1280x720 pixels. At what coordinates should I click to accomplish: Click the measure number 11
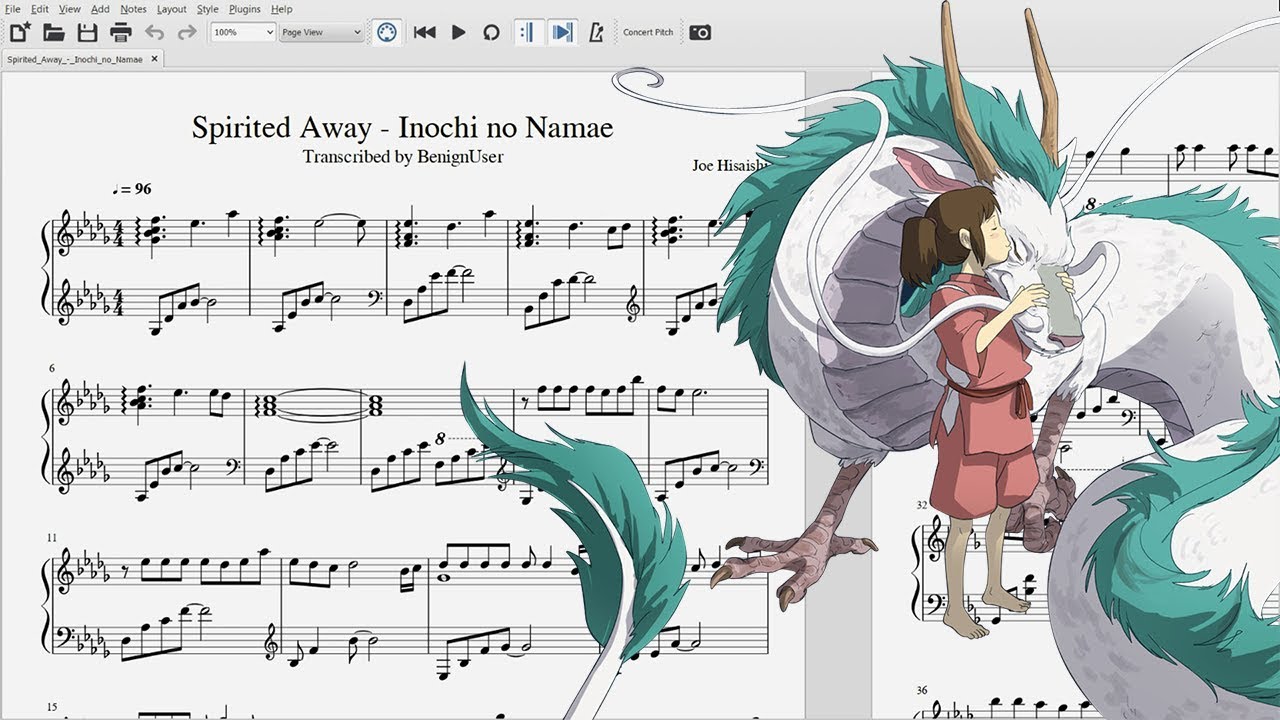(53, 538)
